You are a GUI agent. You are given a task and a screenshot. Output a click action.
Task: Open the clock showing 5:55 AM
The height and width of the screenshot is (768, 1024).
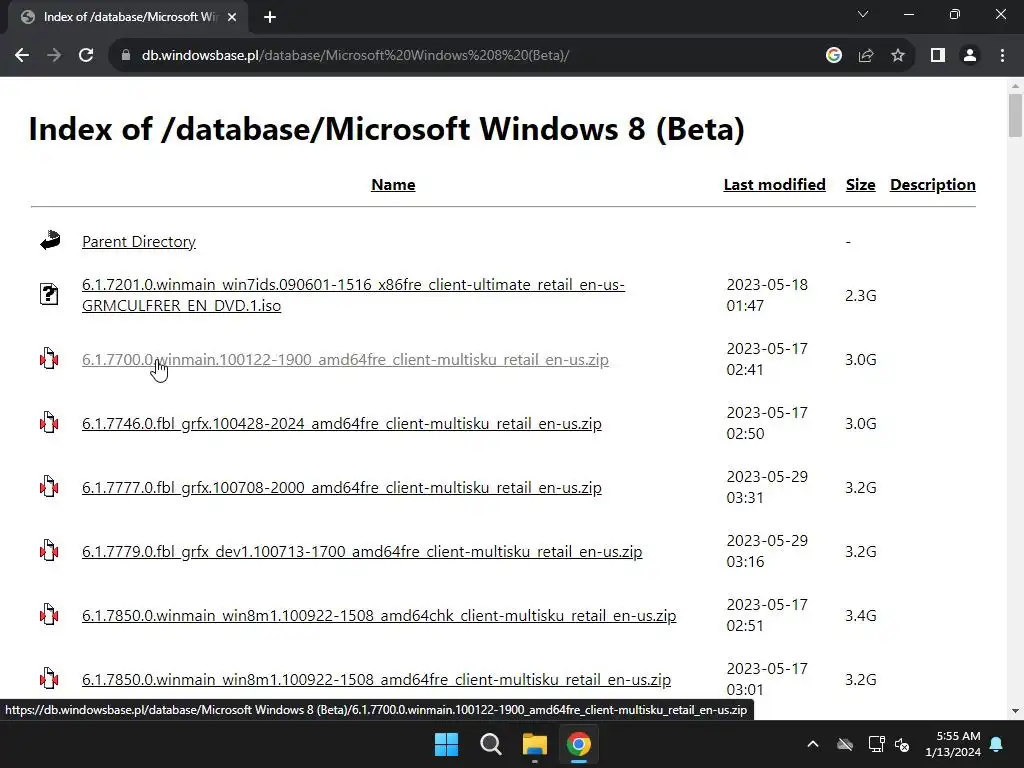coord(953,744)
